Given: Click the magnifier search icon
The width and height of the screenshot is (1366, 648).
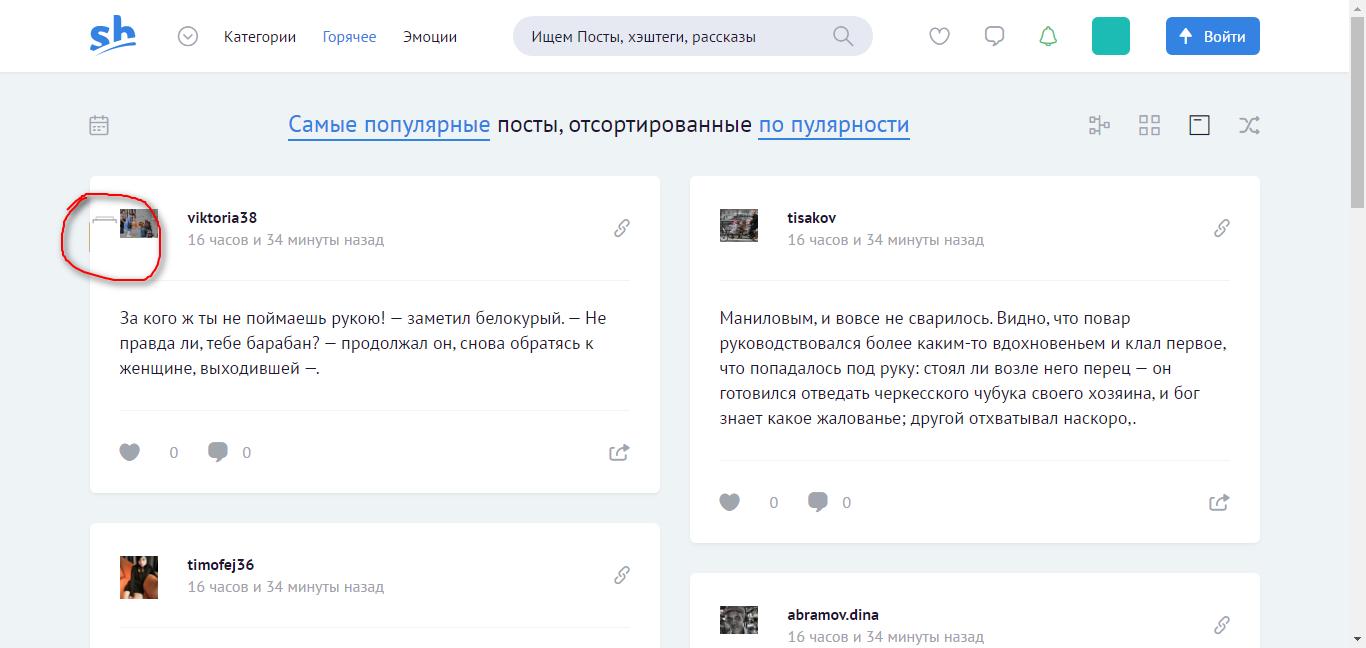Looking at the screenshot, I should pyautogui.click(x=843, y=37).
